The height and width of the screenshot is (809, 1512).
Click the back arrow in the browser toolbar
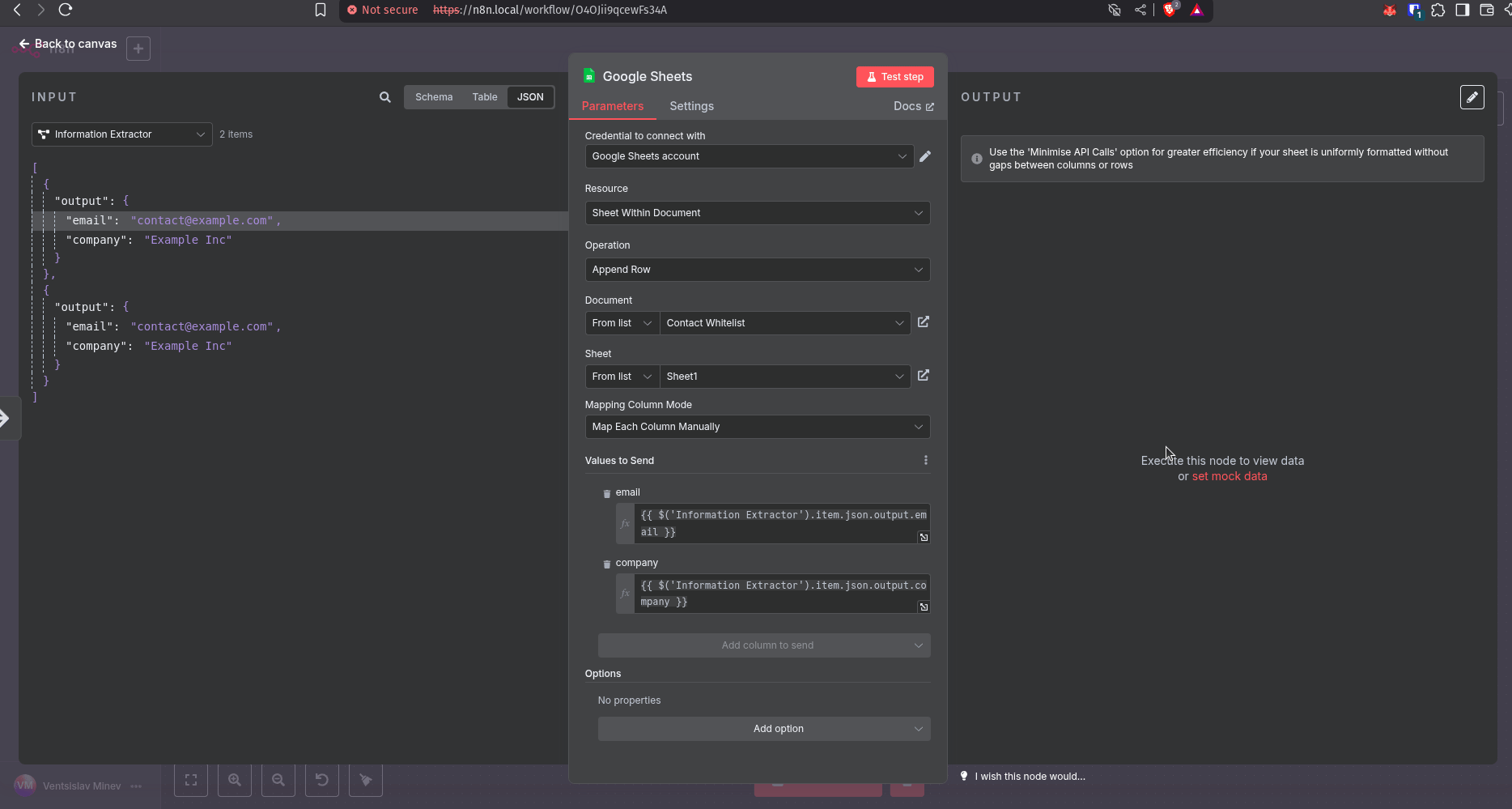[x=17, y=10]
